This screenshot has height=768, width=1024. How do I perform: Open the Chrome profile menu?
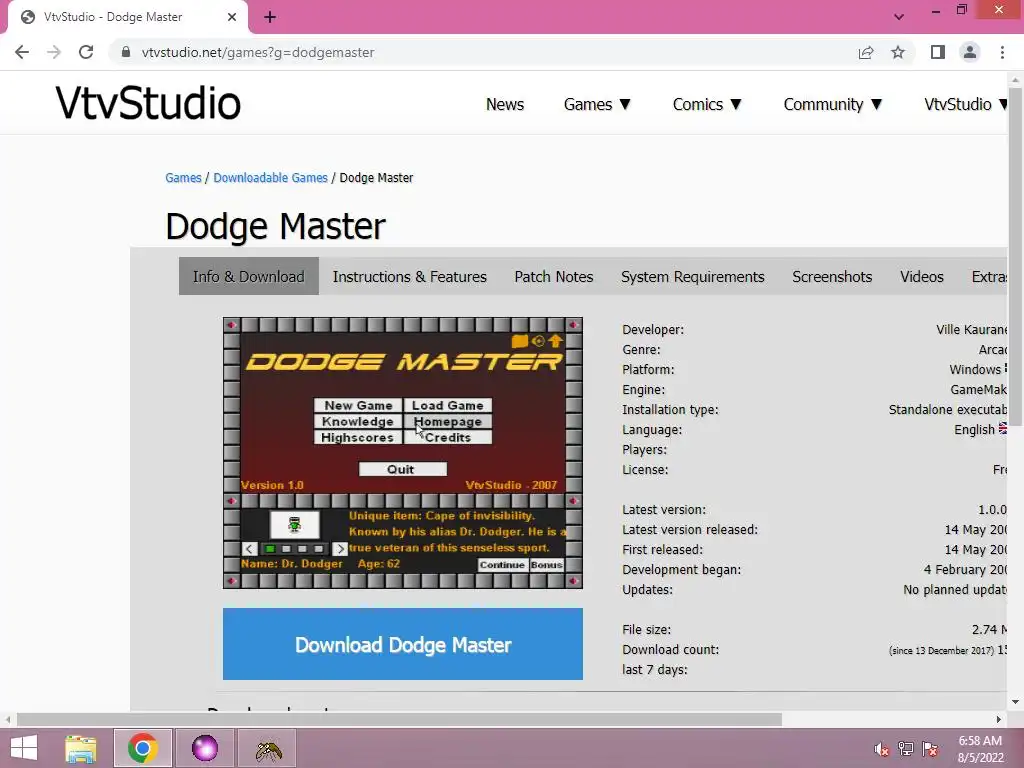970,52
